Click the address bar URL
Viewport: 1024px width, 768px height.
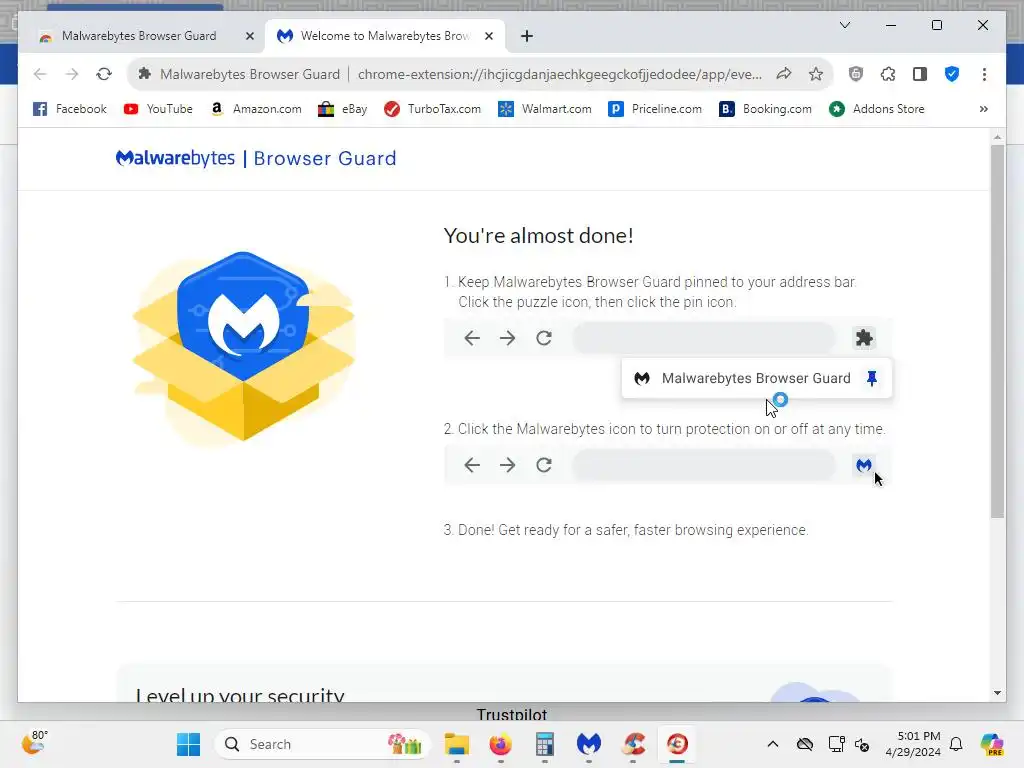(x=560, y=74)
